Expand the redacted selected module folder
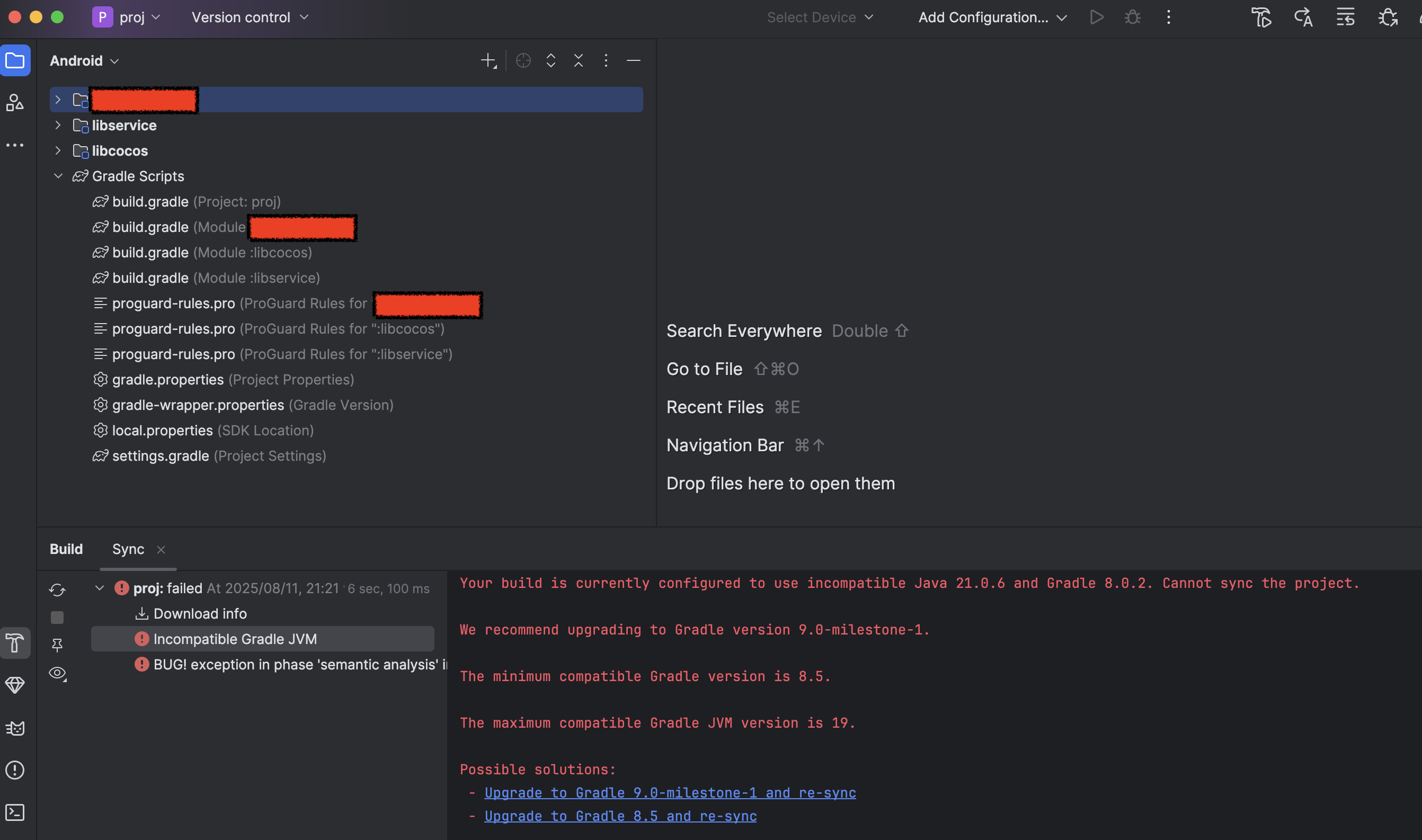Viewport: 1422px width, 840px height. (58, 100)
